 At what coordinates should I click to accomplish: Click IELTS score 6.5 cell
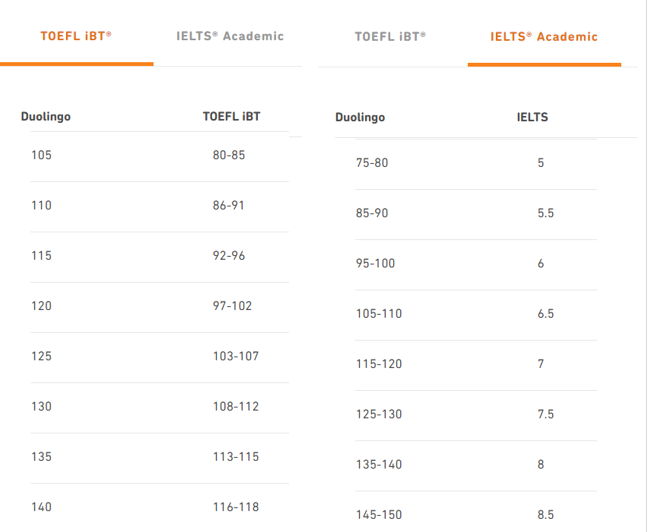point(545,314)
